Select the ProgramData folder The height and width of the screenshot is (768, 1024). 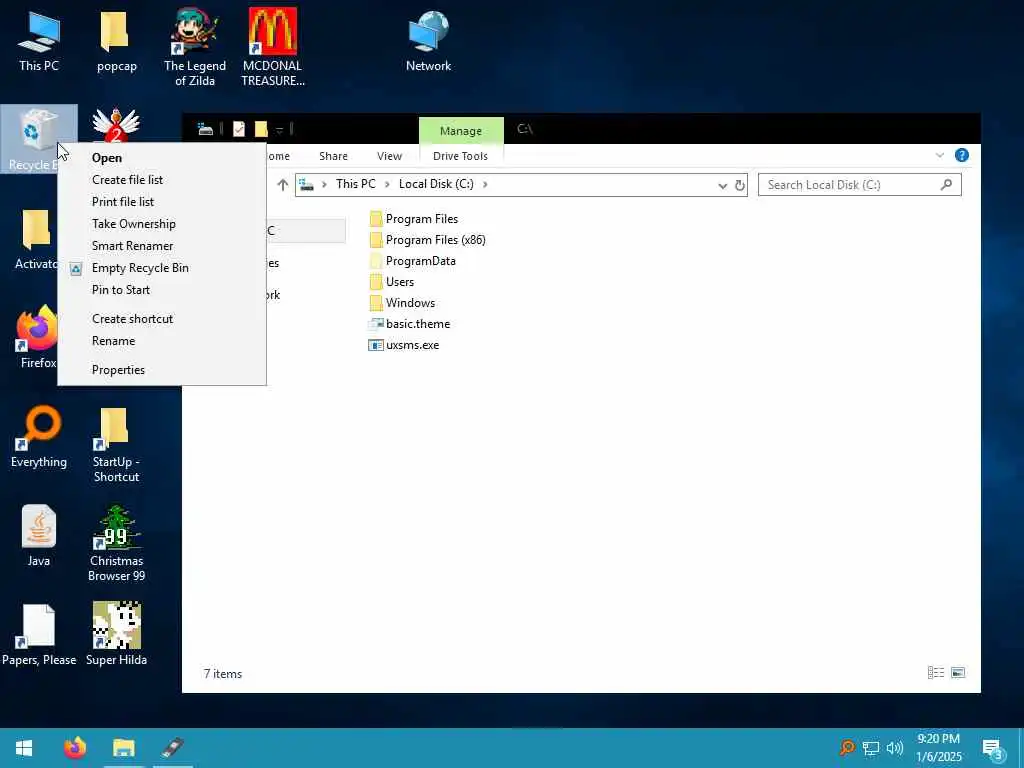(413, 261)
